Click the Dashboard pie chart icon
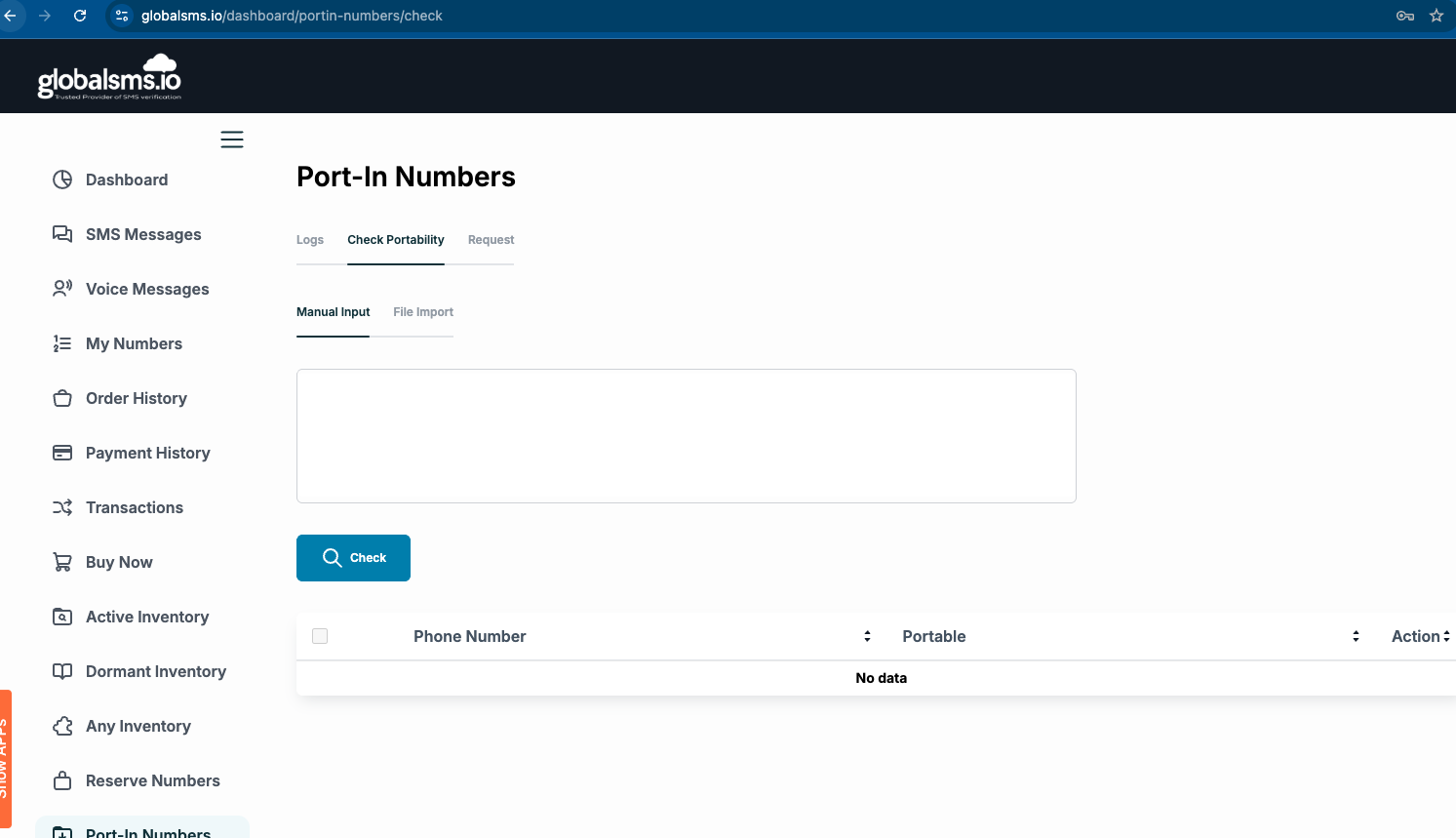The height and width of the screenshot is (838, 1456). [62, 180]
